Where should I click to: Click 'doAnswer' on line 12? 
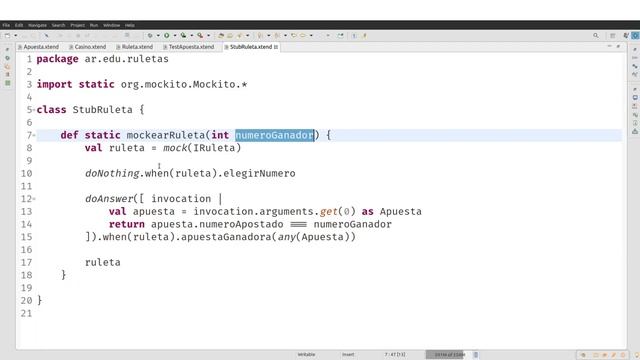pyautogui.click(x=109, y=199)
